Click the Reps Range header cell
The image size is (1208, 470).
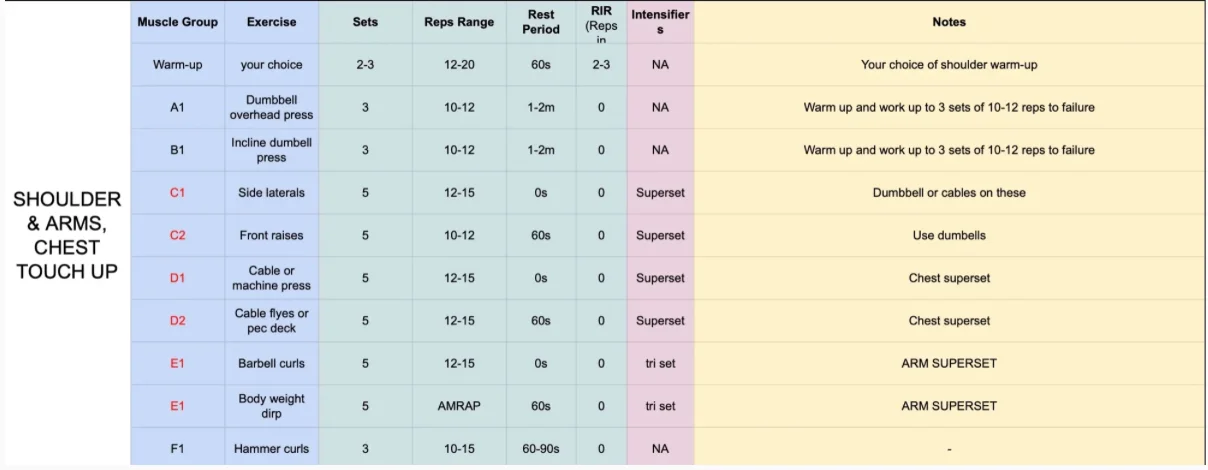pos(459,22)
